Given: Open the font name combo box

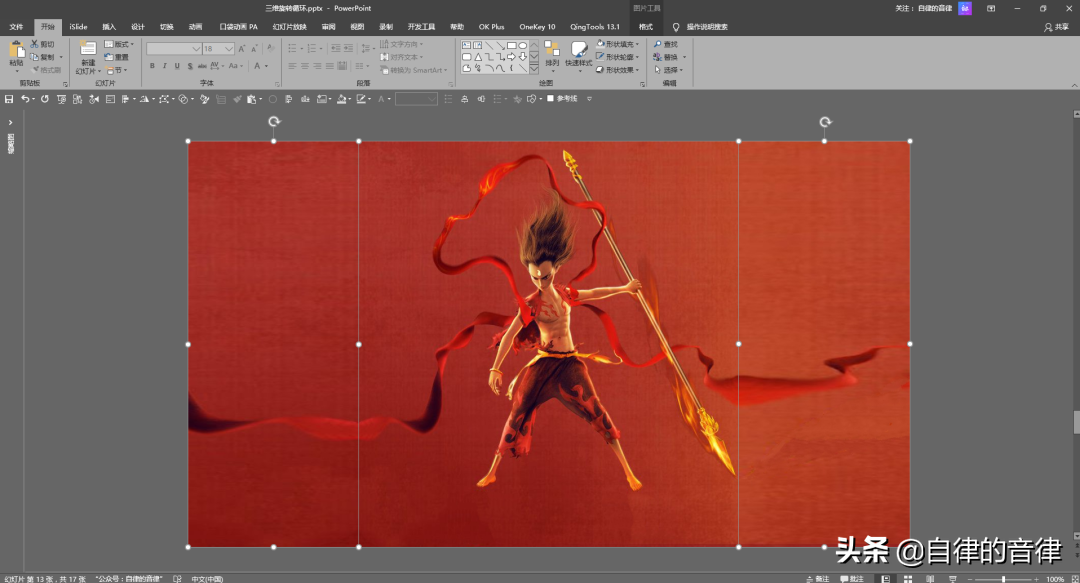Looking at the screenshot, I should [174, 49].
